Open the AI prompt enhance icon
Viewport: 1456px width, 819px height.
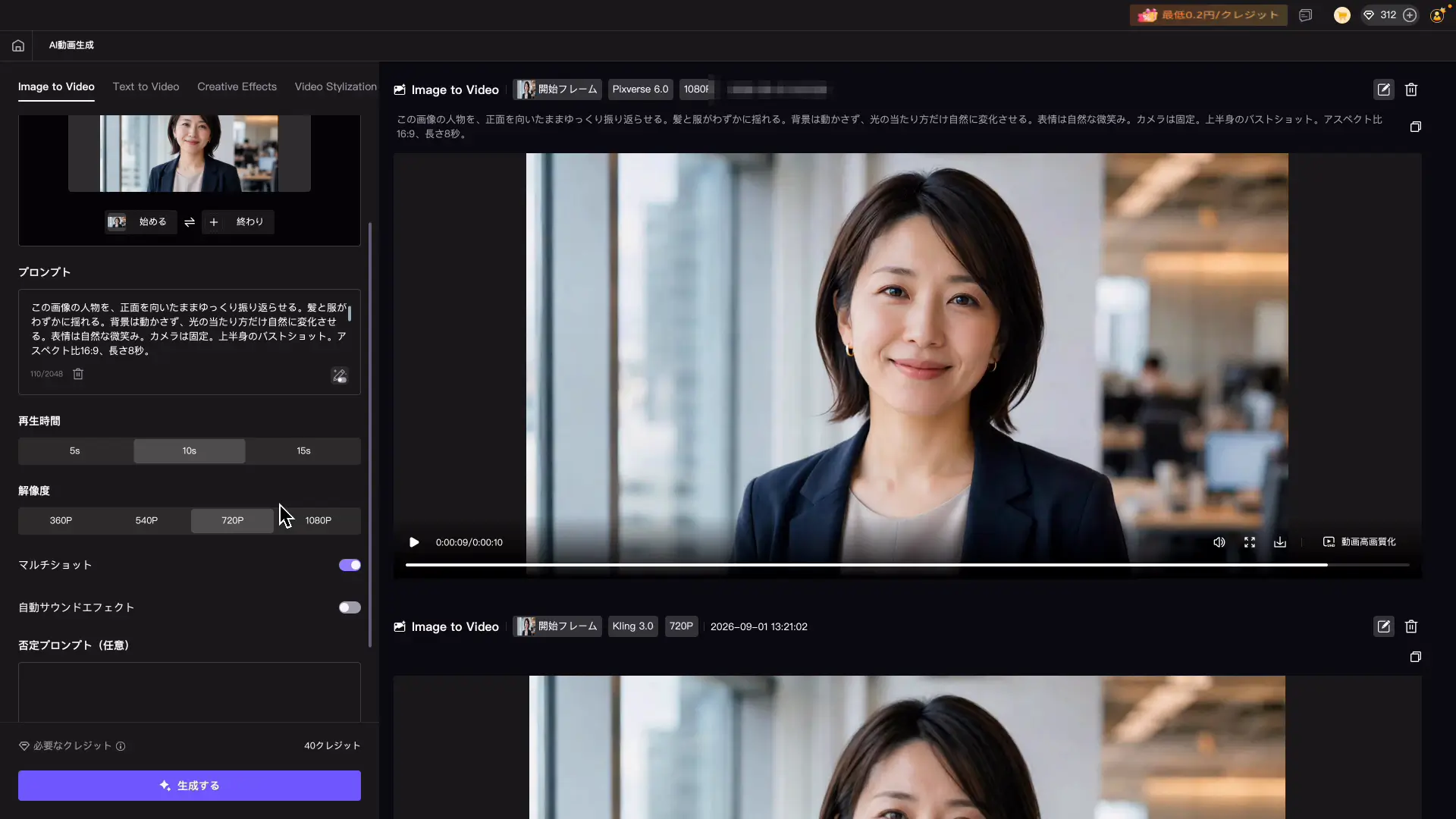340,375
